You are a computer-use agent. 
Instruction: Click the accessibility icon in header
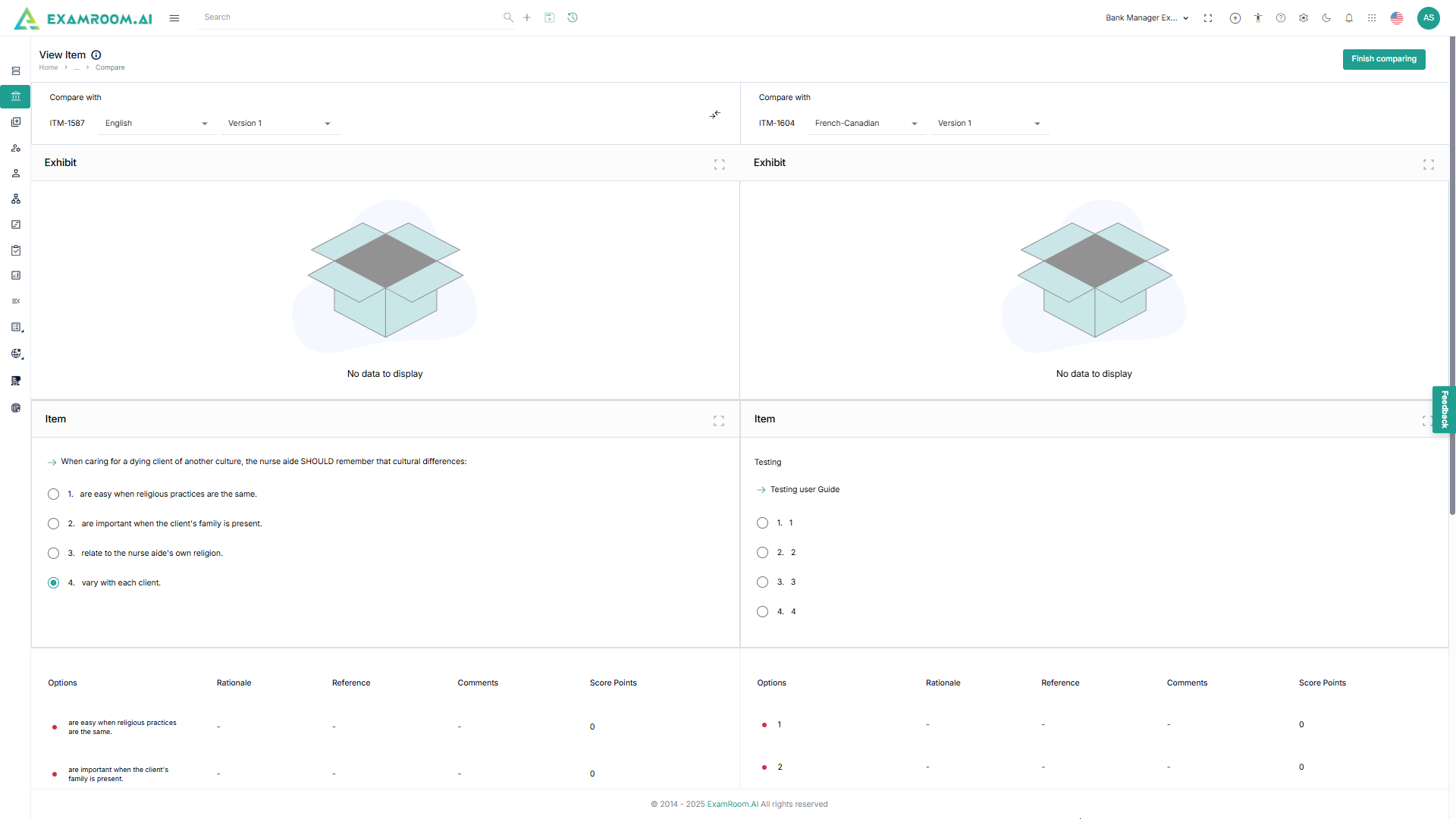(x=1258, y=18)
